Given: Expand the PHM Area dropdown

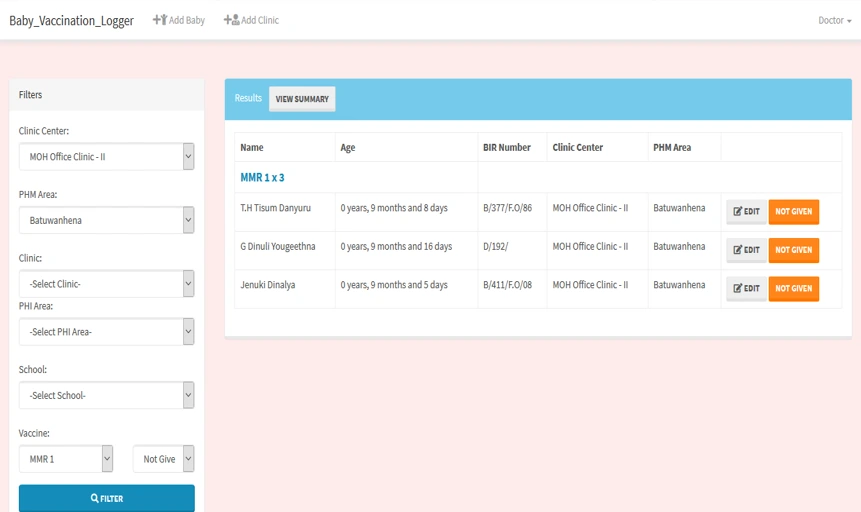Looking at the screenshot, I should click(106, 220).
